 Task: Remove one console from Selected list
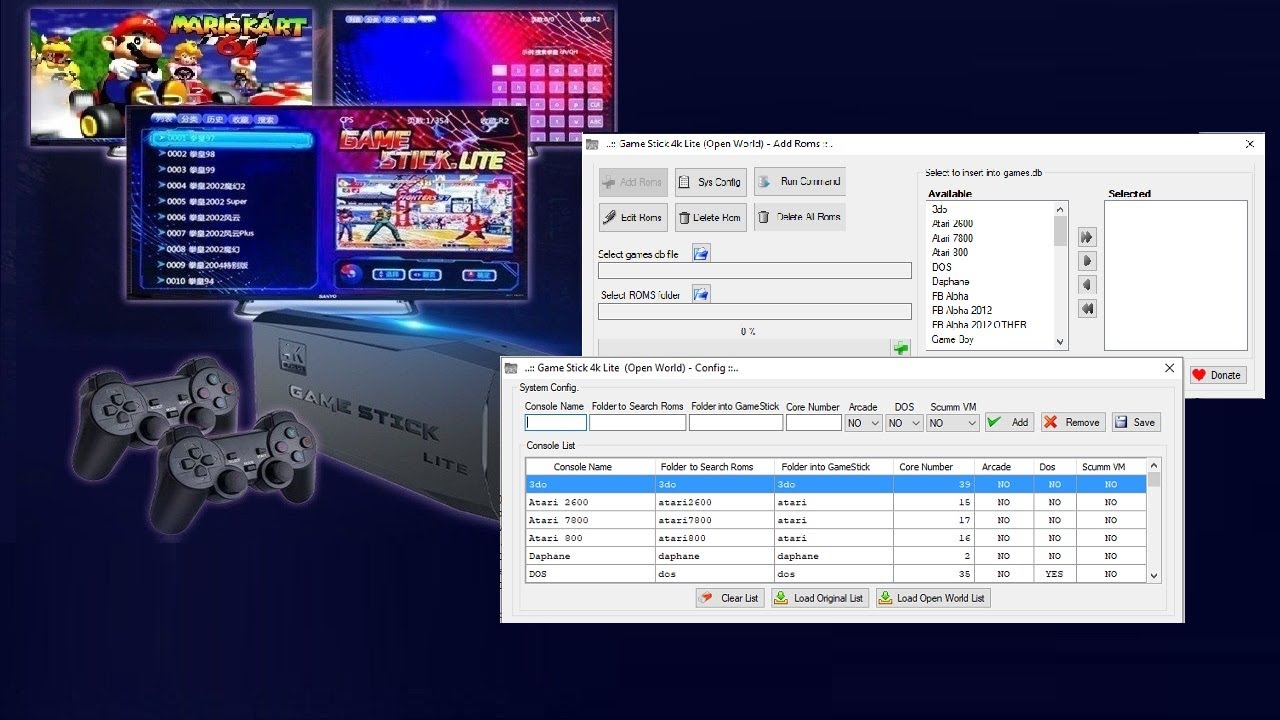1087,285
